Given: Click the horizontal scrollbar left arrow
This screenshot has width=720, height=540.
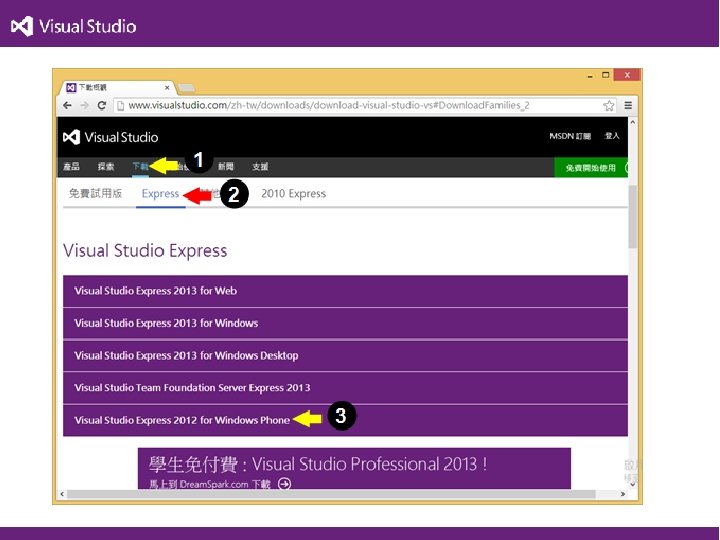Looking at the screenshot, I should (x=62, y=494).
